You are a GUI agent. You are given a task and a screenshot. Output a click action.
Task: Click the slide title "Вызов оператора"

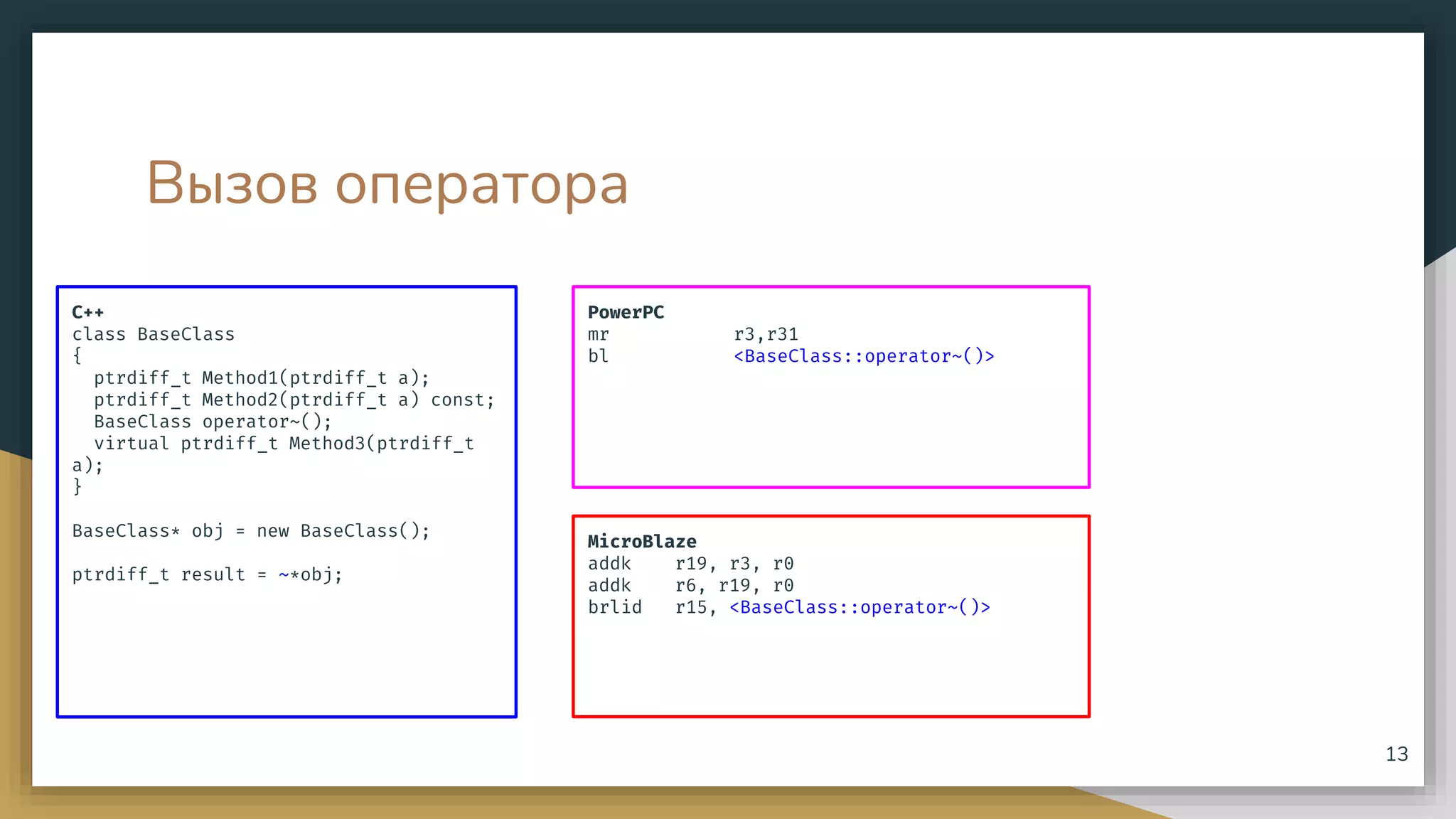tap(387, 183)
